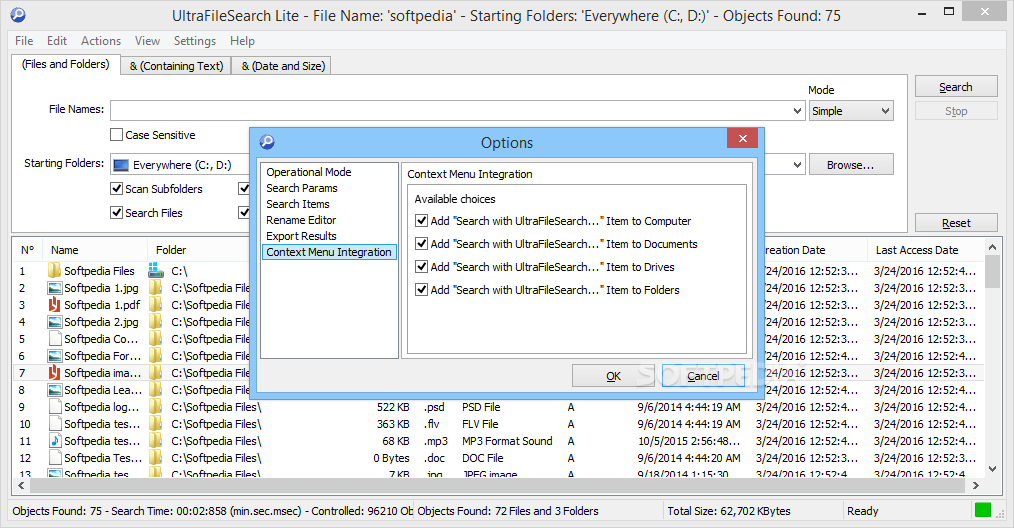
Task: Click the green status indicator in status bar
Action: coord(983,510)
